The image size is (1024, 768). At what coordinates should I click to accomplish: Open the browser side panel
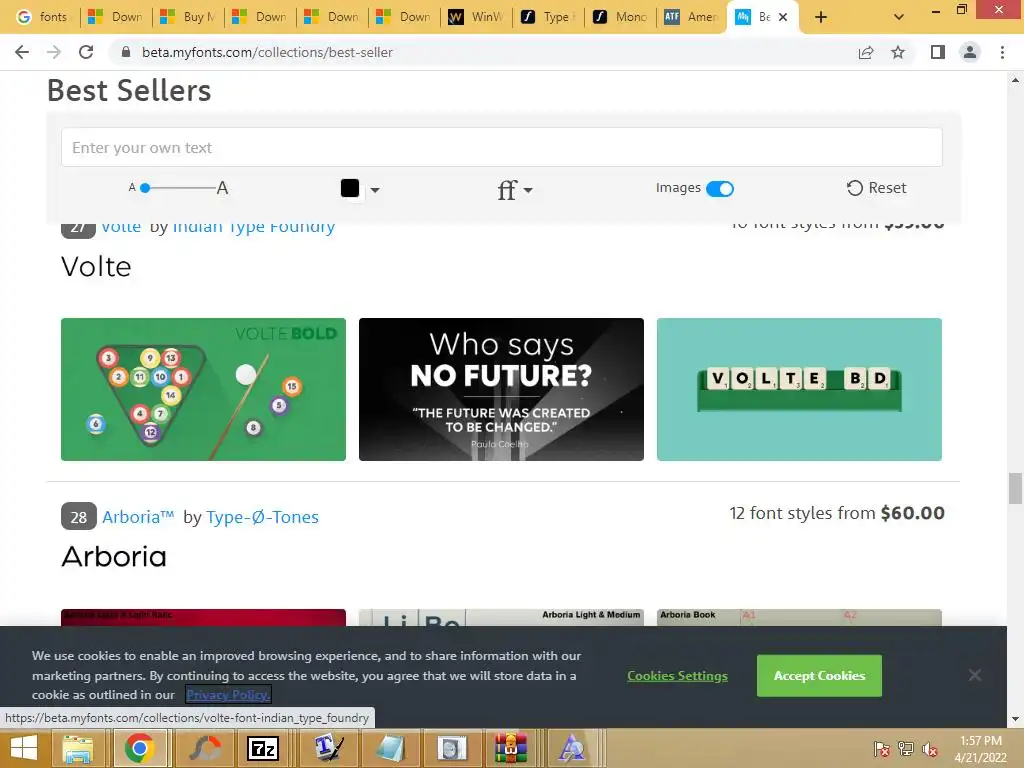(x=938, y=52)
